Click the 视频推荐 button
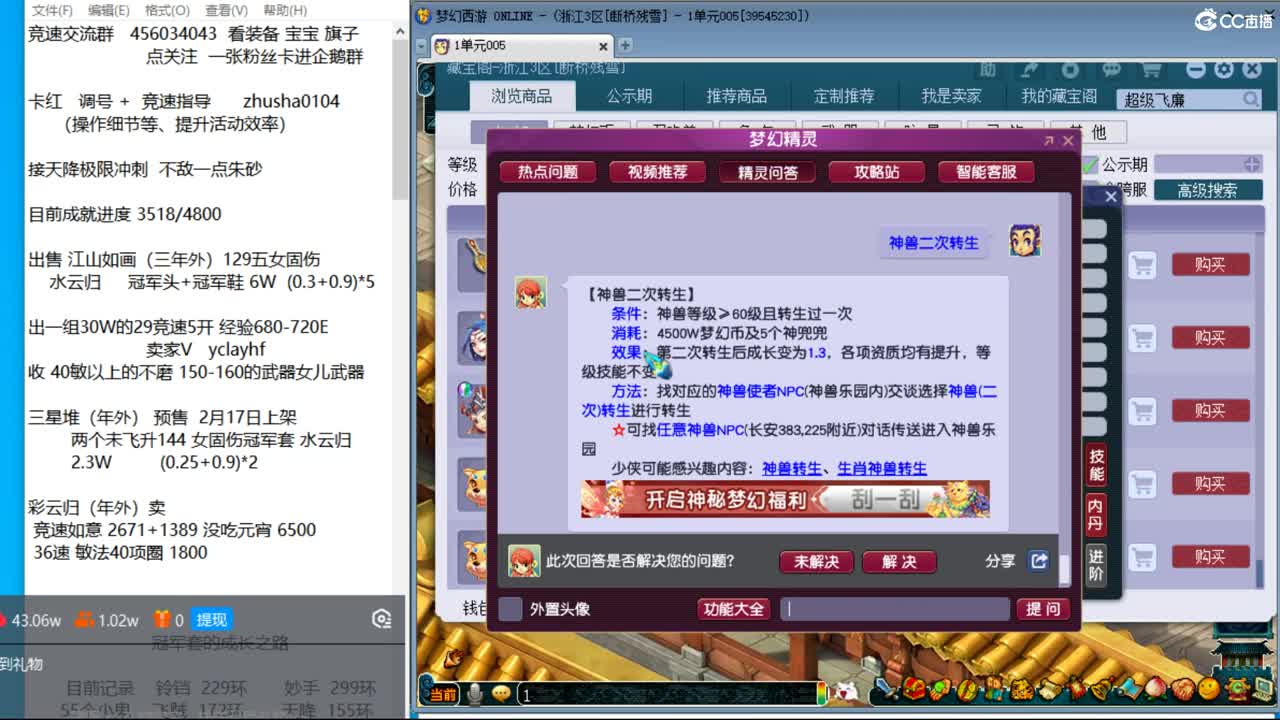The image size is (1280, 720). (x=658, y=172)
